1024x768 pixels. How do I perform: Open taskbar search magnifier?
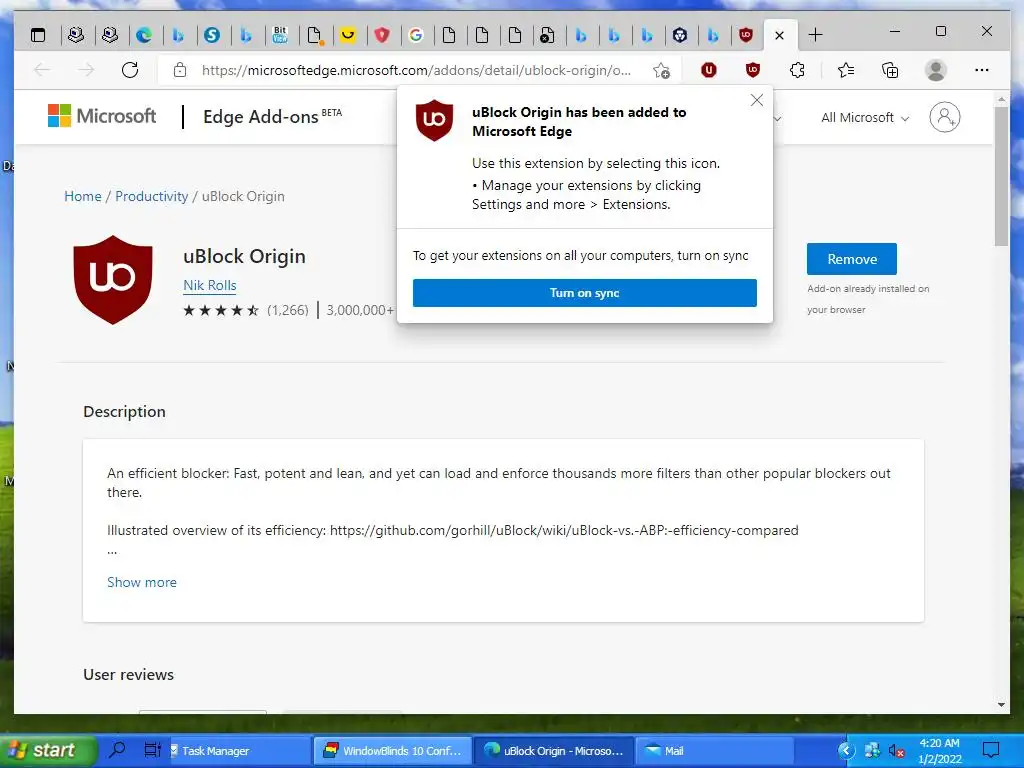118,750
